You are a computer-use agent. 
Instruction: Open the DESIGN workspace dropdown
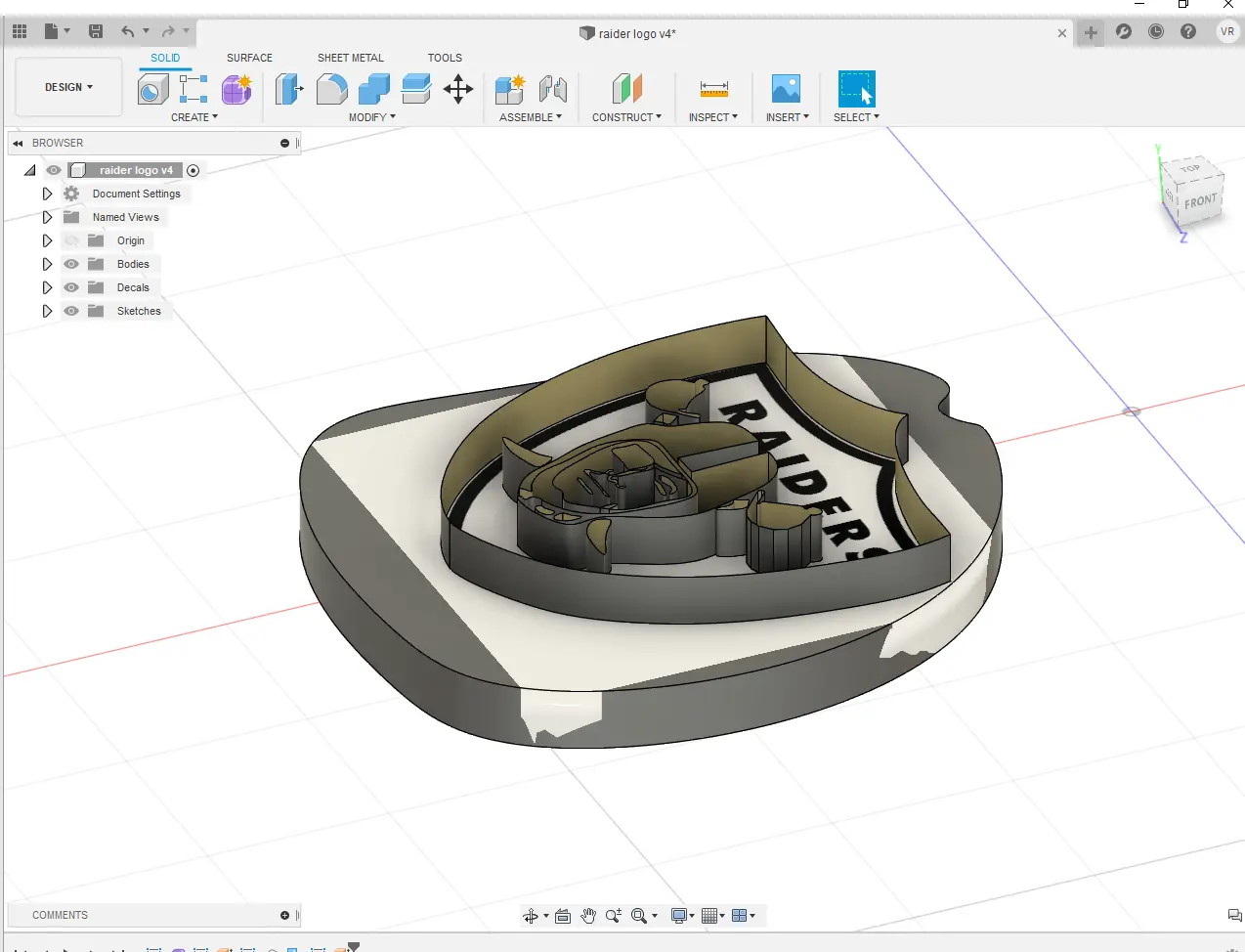[68, 87]
